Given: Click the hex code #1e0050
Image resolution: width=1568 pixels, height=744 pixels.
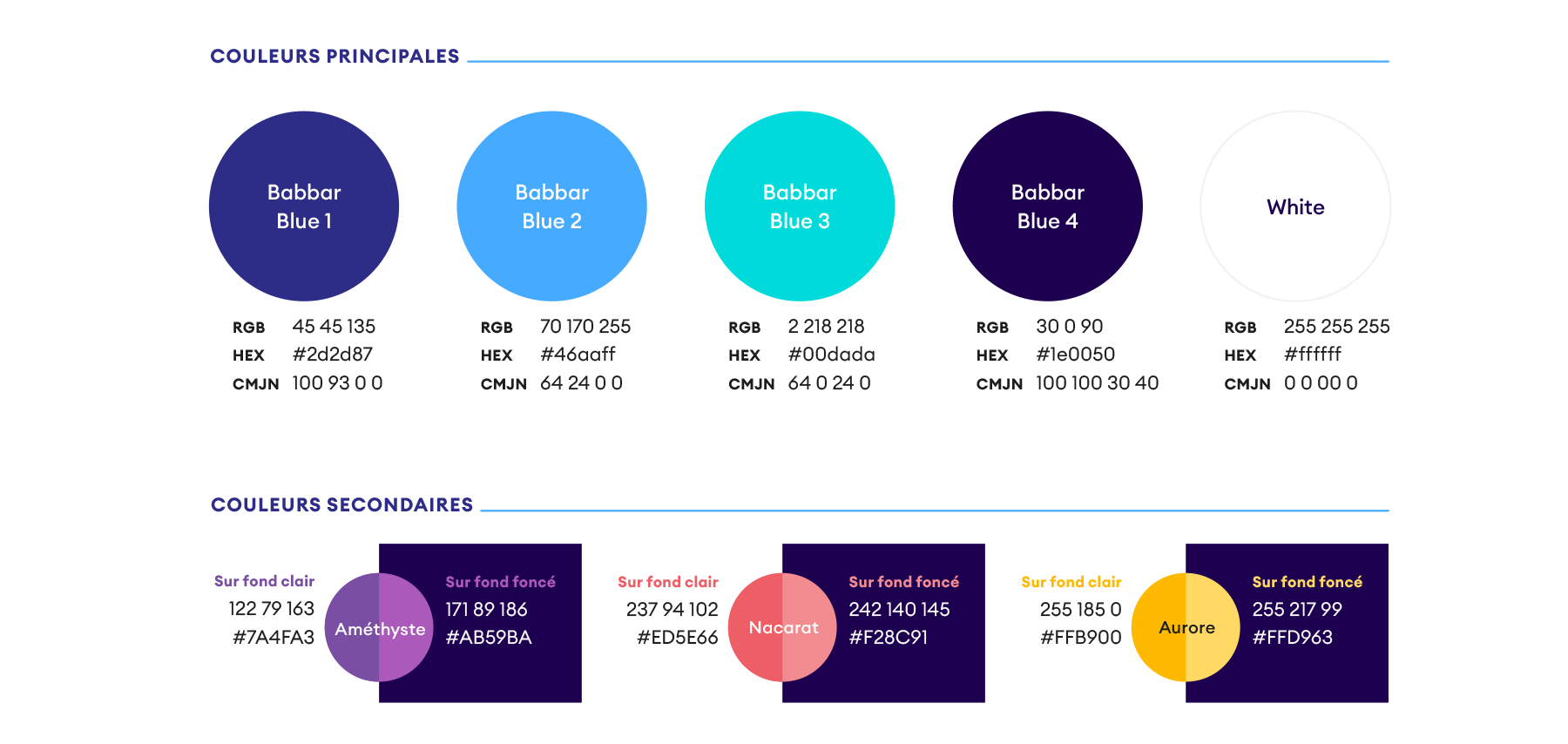Looking at the screenshot, I should click(x=1076, y=355).
